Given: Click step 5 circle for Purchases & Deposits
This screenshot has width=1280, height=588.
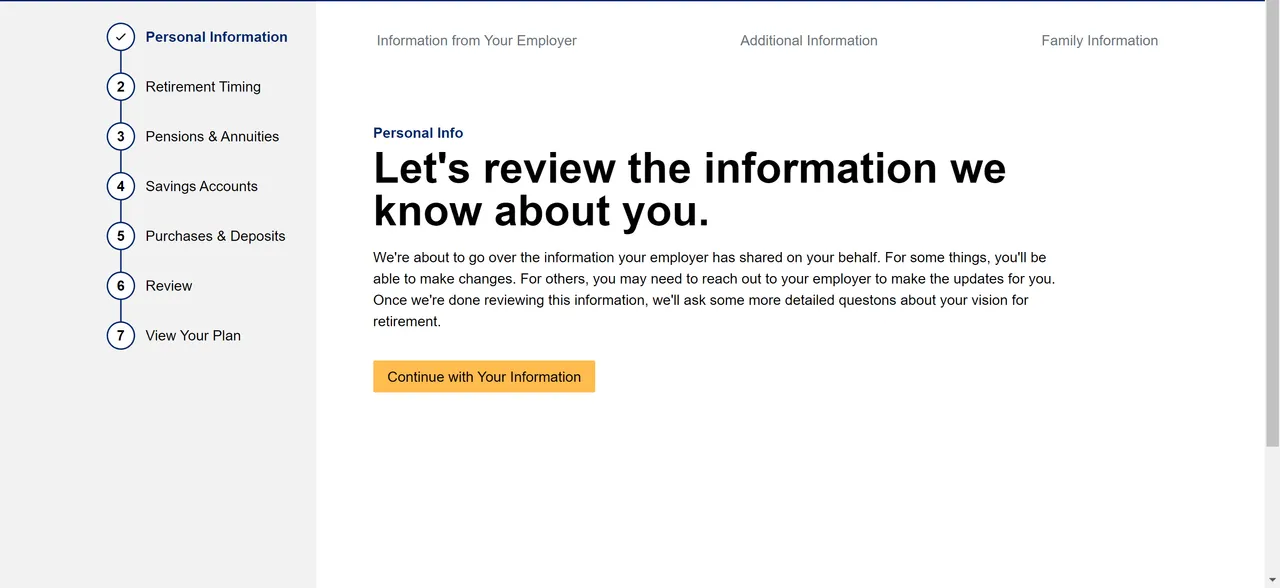Looking at the screenshot, I should coord(120,236).
